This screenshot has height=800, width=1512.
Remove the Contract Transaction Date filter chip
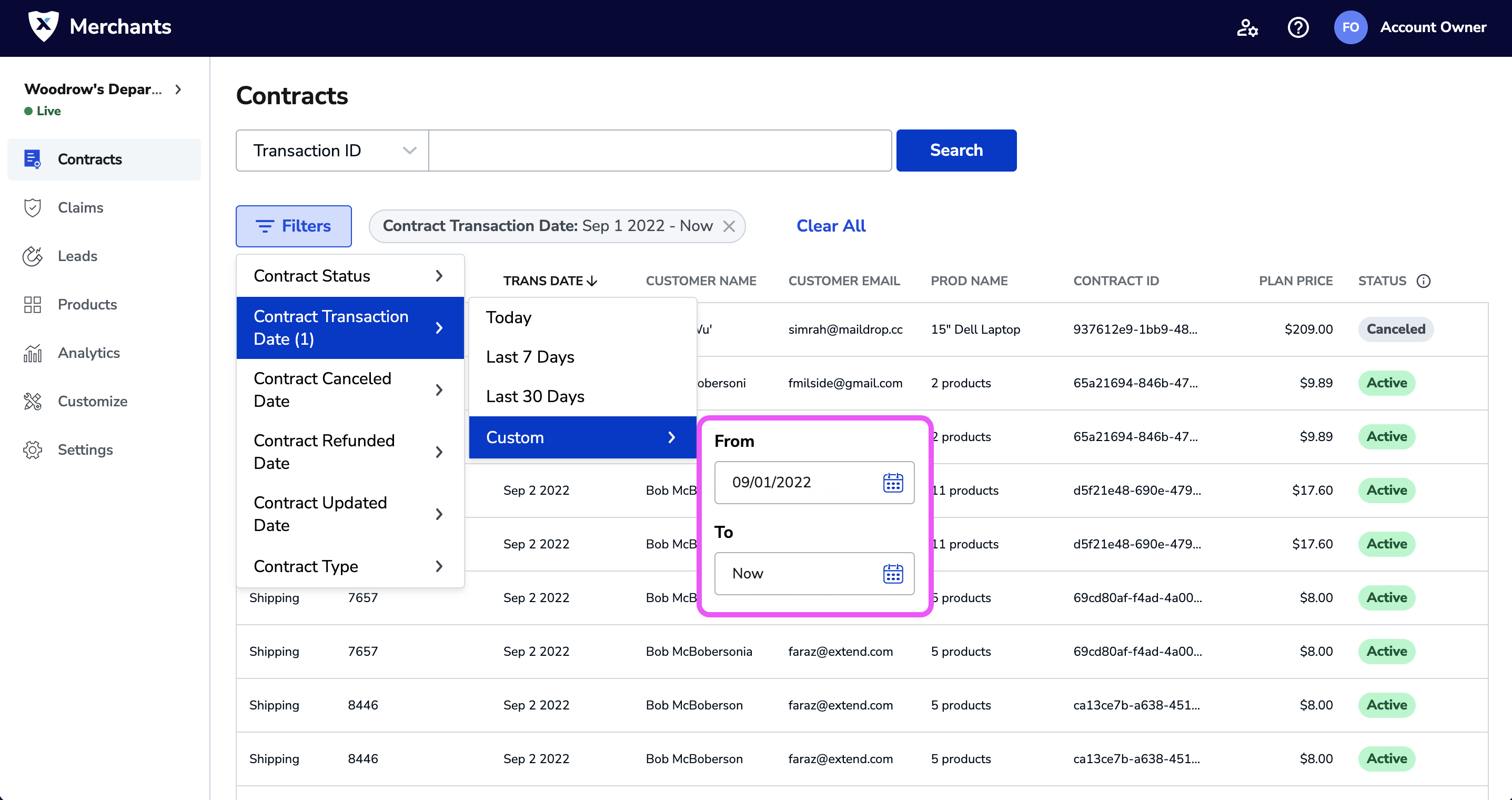click(x=729, y=226)
